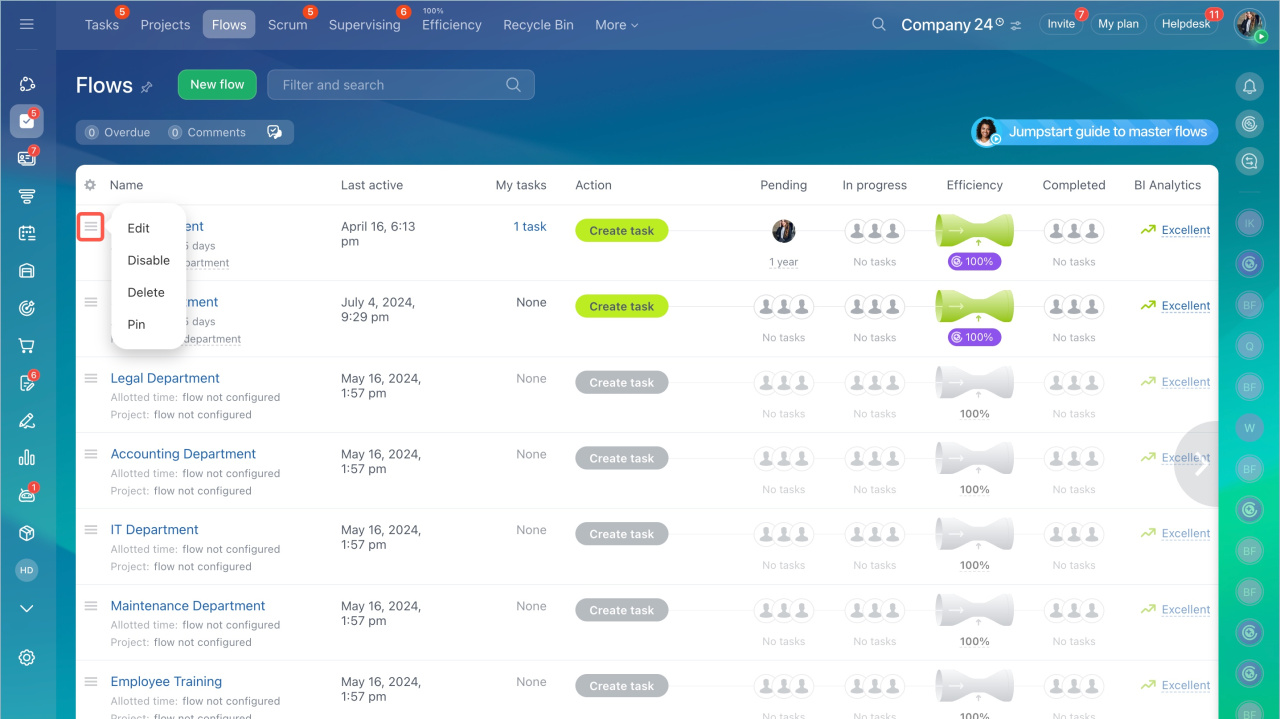Viewport: 1280px width, 719px height.
Task: Select Disable from the context menu
Action: tap(149, 260)
